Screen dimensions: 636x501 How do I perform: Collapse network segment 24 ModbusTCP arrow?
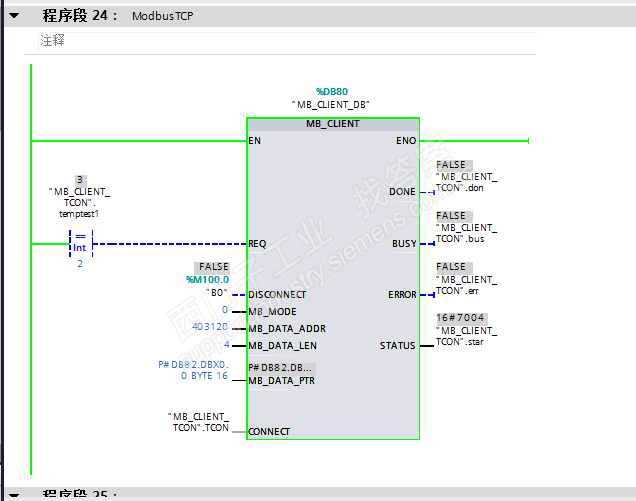coord(14,16)
